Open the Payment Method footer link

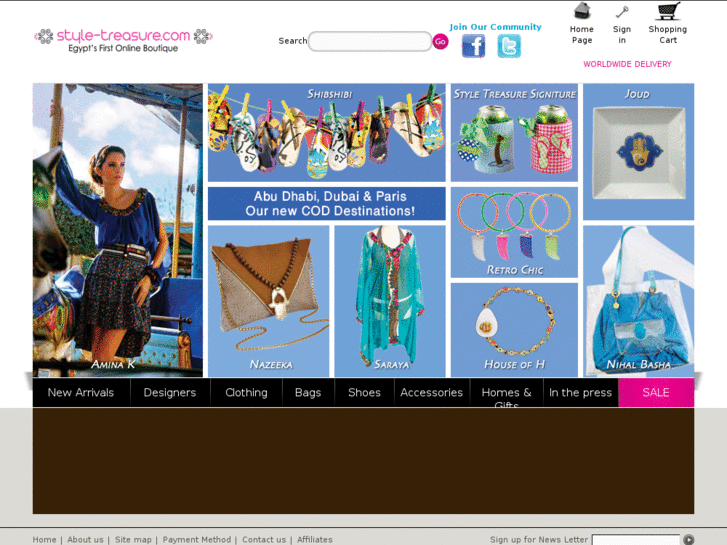click(x=197, y=539)
